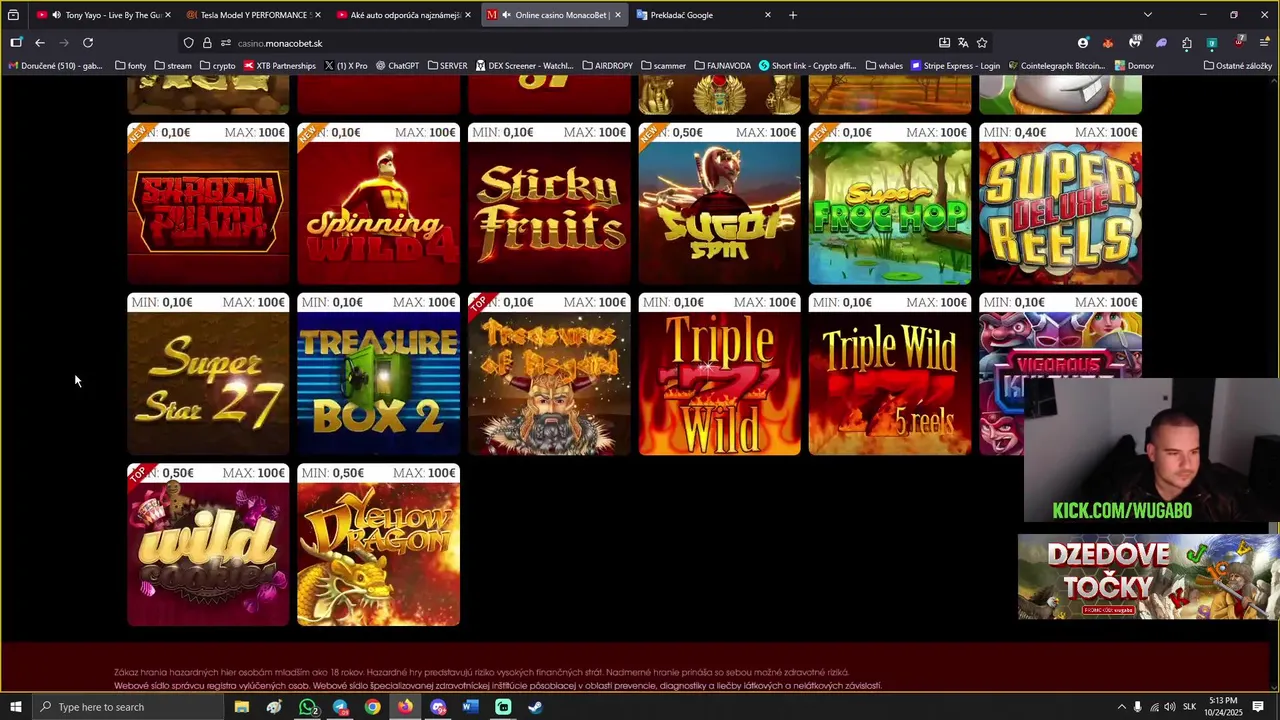The height and width of the screenshot is (720, 1280).
Task: Switch to the Aké auto odporúča tab
Action: coord(403,15)
